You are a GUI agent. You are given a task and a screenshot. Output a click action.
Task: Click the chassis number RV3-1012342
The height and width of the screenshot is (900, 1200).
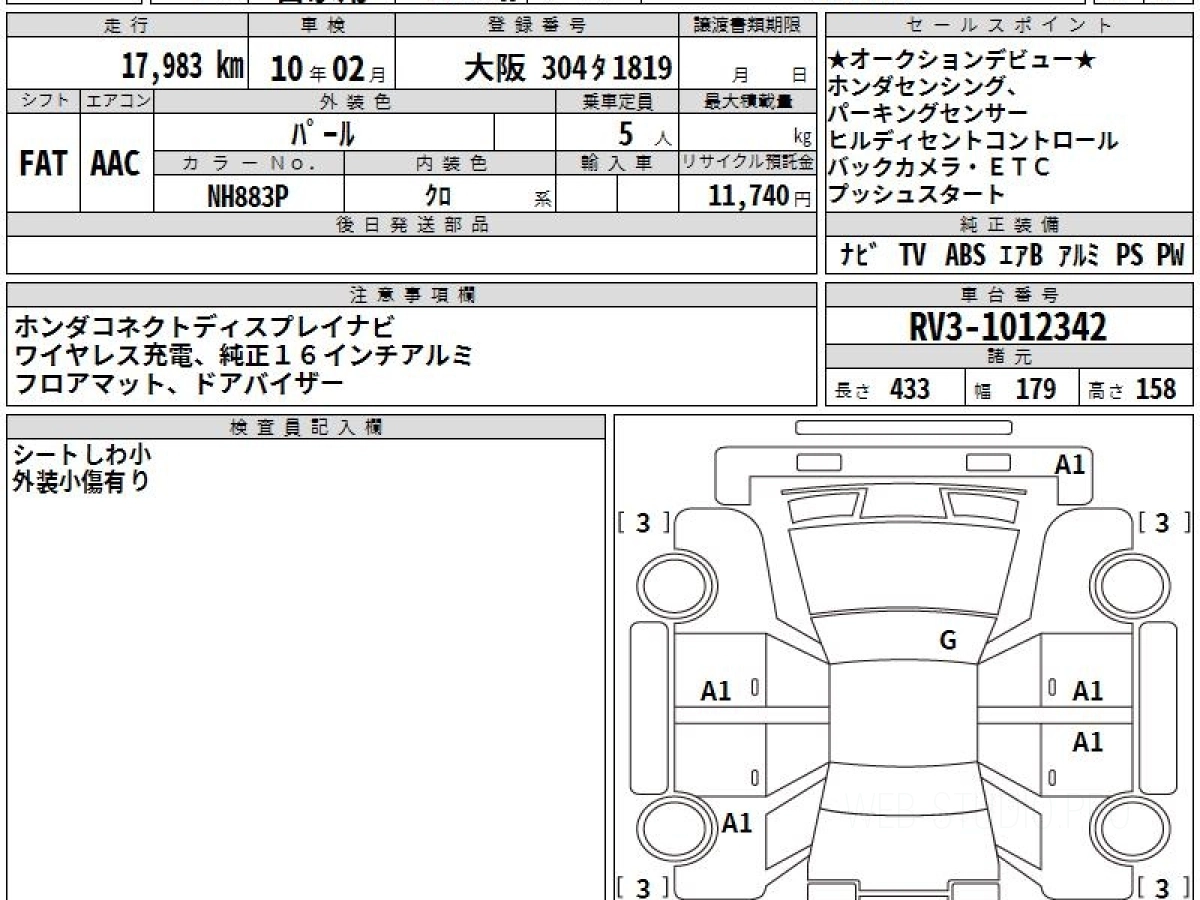[x=1008, y=327]
